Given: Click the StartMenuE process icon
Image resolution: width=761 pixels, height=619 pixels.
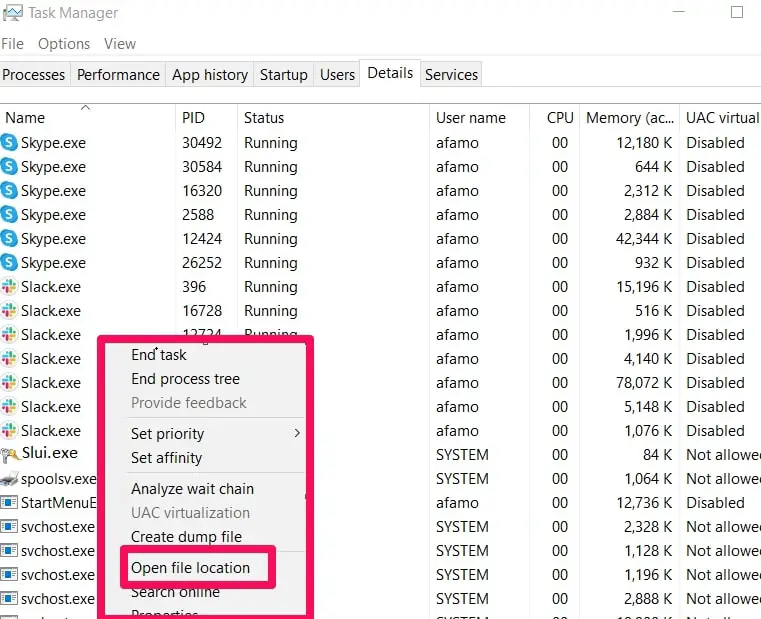Looking at the screenshot, I should tap(9, 502).
